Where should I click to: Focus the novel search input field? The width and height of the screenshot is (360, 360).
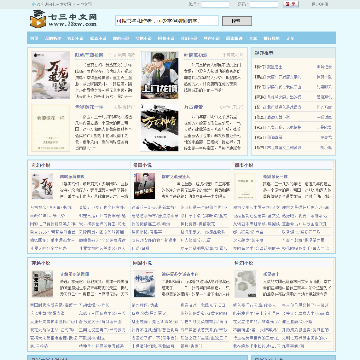167,21
